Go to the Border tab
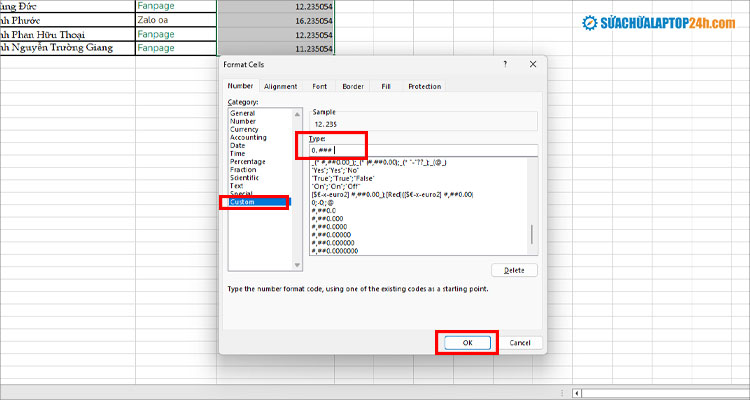The width and height of the screenshot is (750, 400). [x=352, y=87]
